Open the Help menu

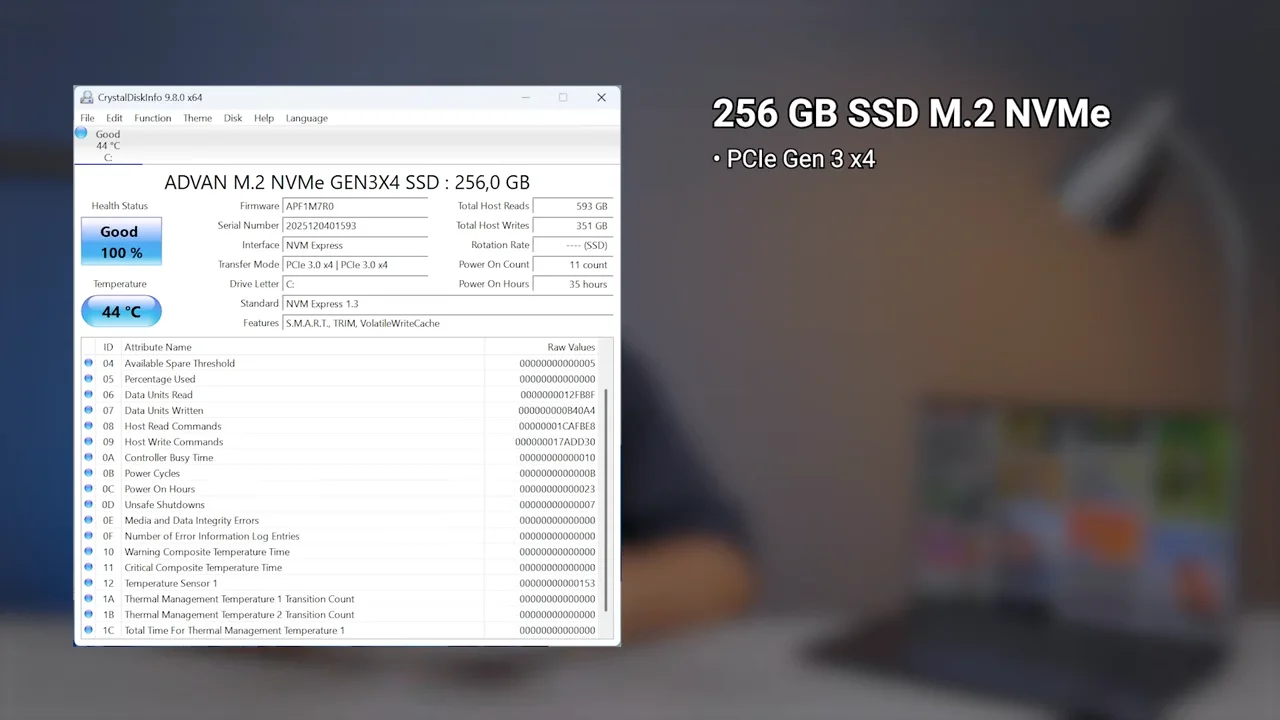[x=264, y=118]
